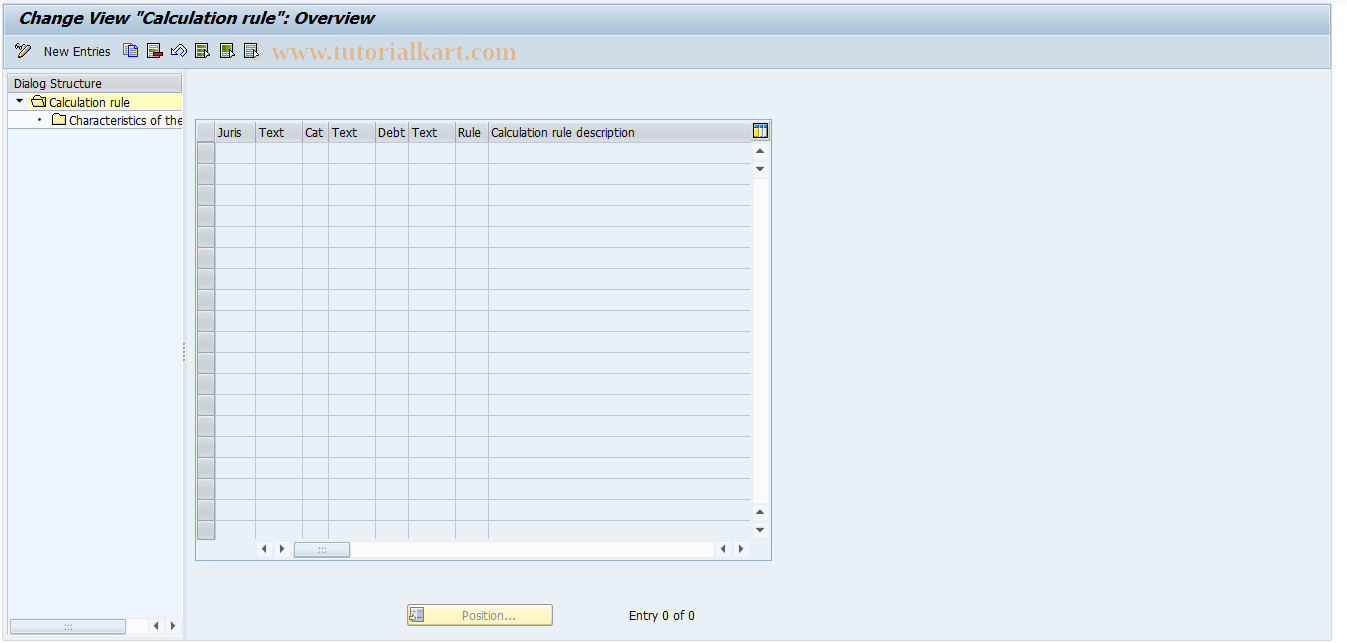Image resolution: width=1347 pixels, height=643 pixels.
Task: Select the first table row selector
Action: (x=206, y=153)
